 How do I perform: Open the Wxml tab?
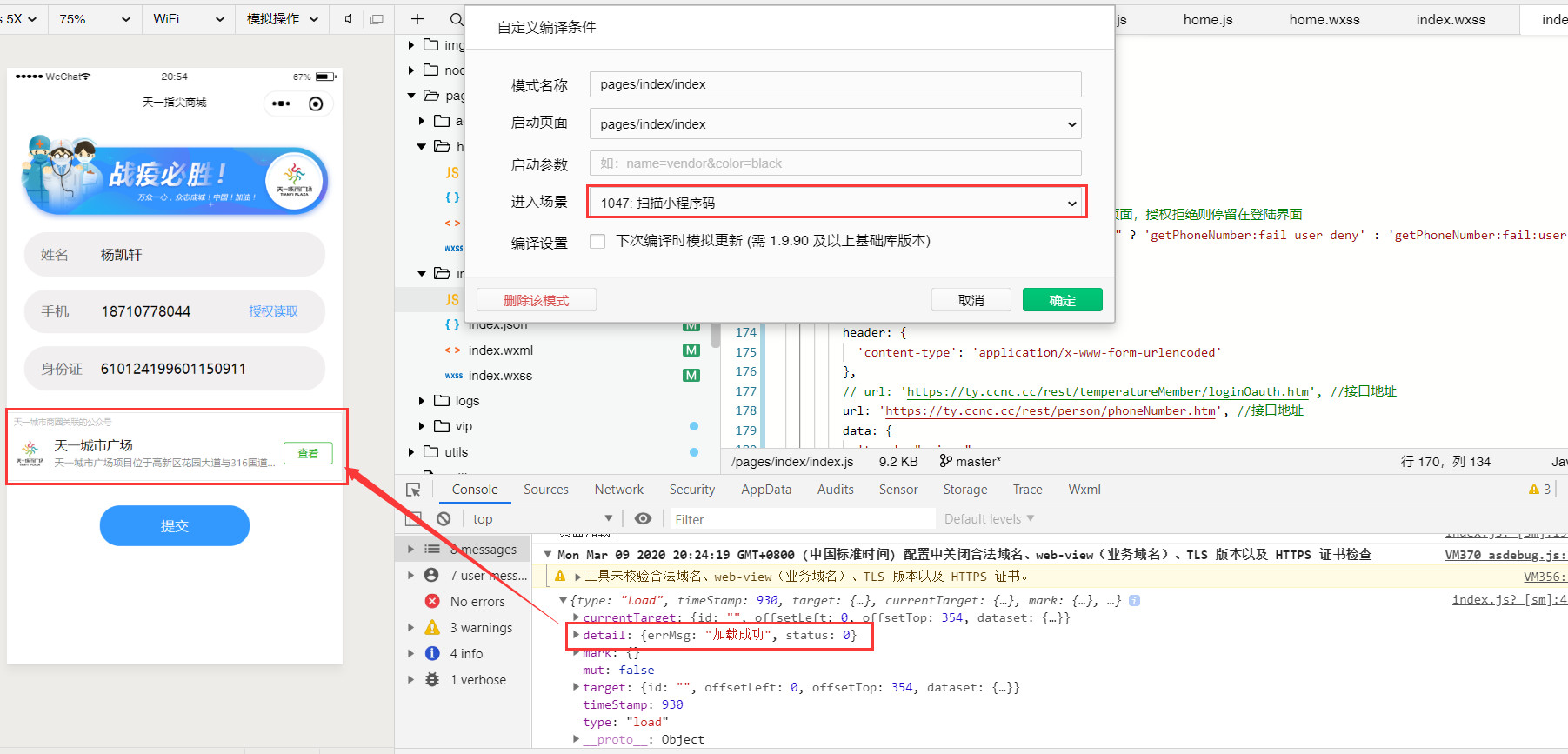[1084, 490]
